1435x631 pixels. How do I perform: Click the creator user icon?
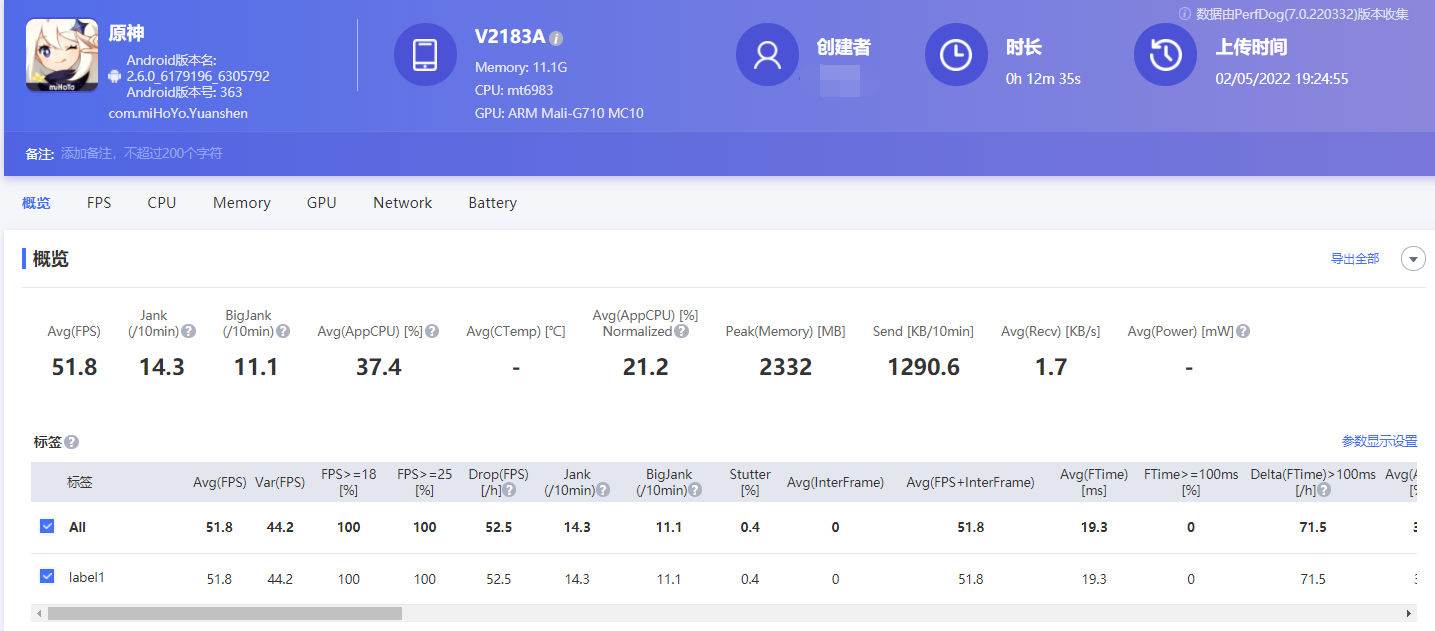point(767,54)
